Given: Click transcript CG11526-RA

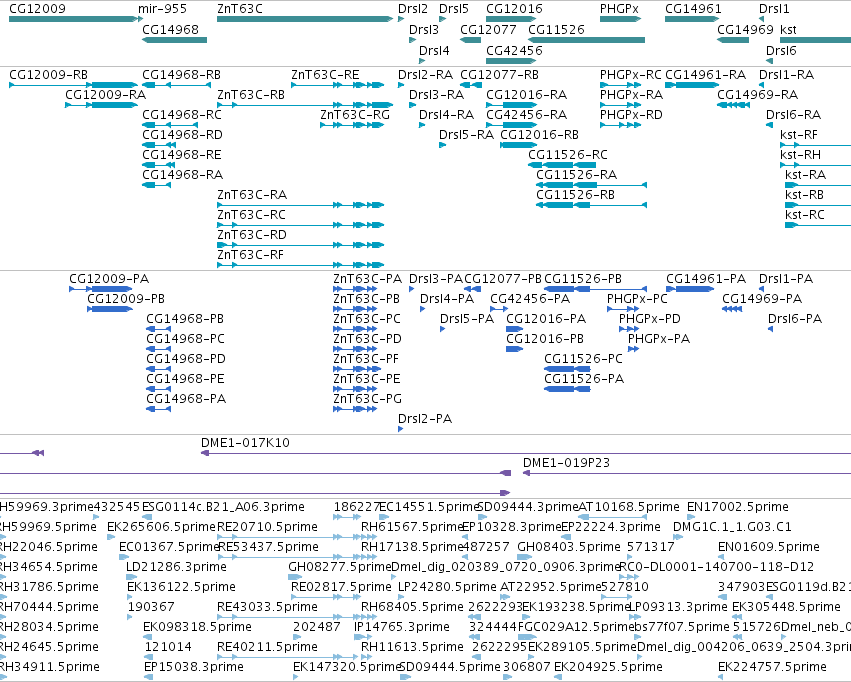Looking at the screenshot, I should pos(592,185).
